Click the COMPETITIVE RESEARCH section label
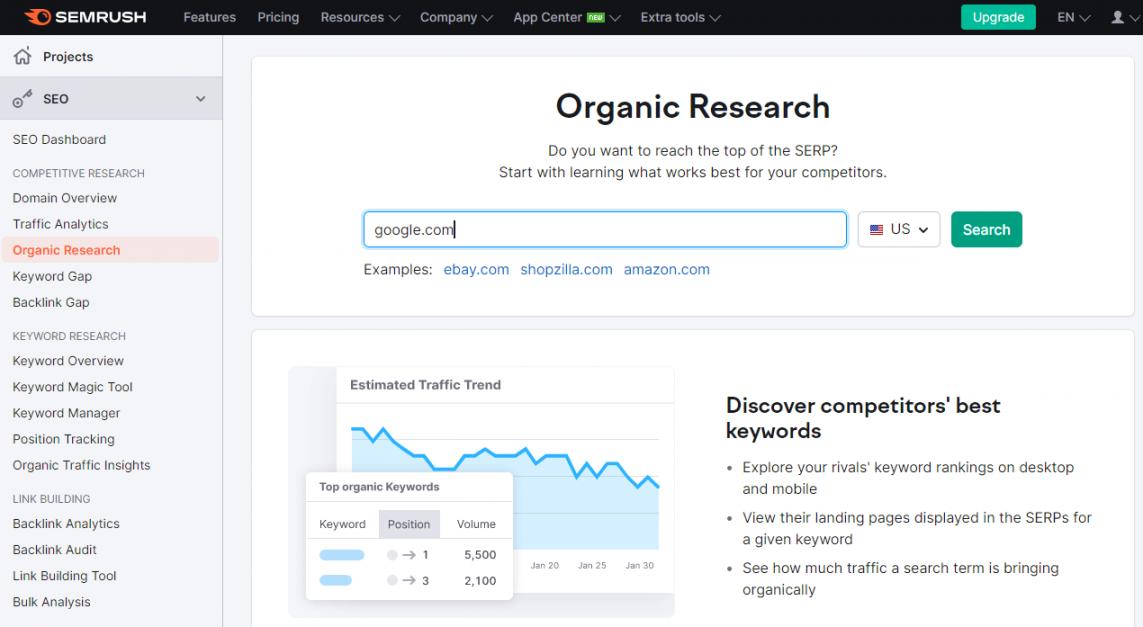The width and height of the screenshot is (1143, 627). point(79,174)
